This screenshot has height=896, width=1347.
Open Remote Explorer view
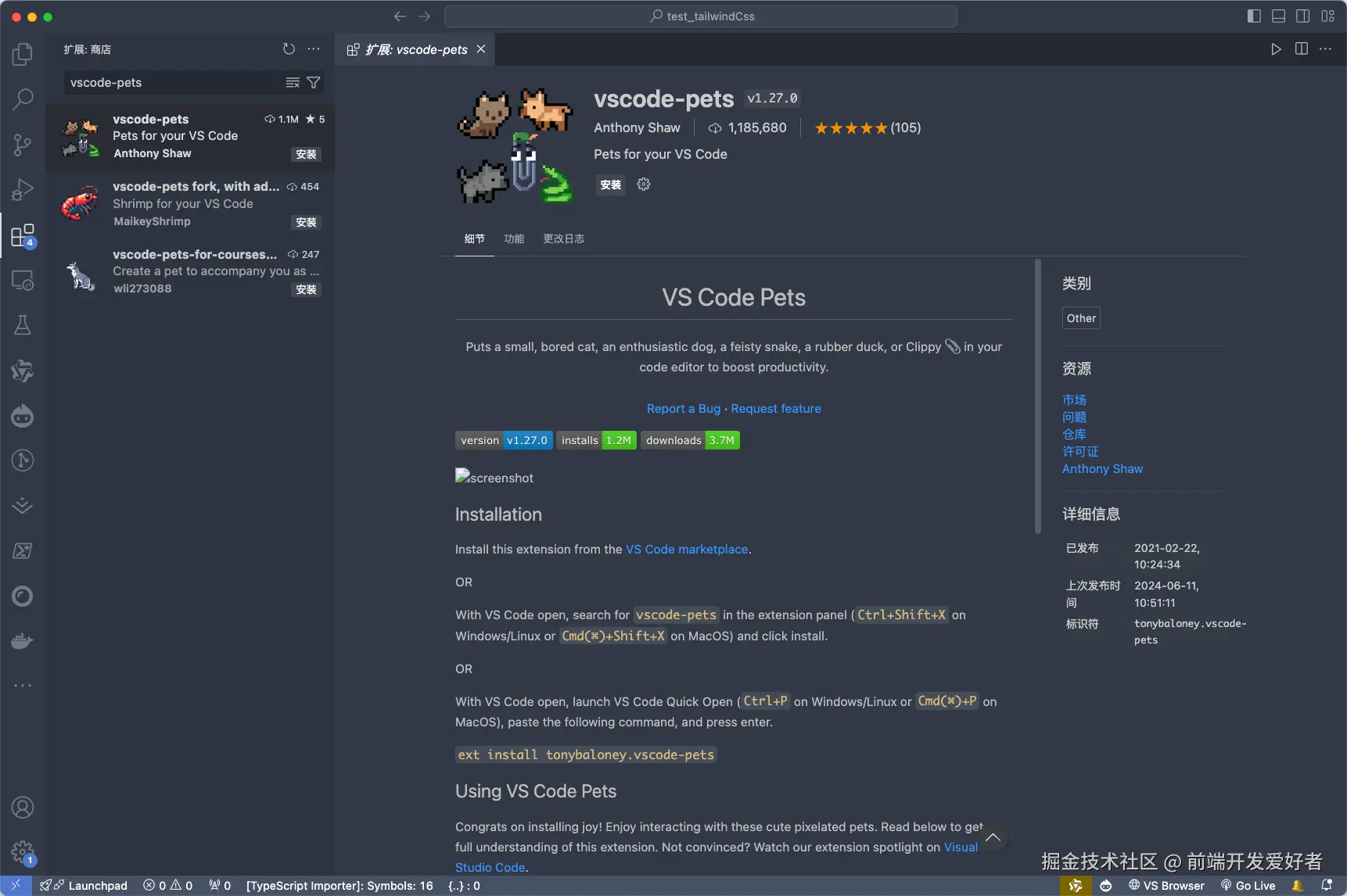click(23, 280)
